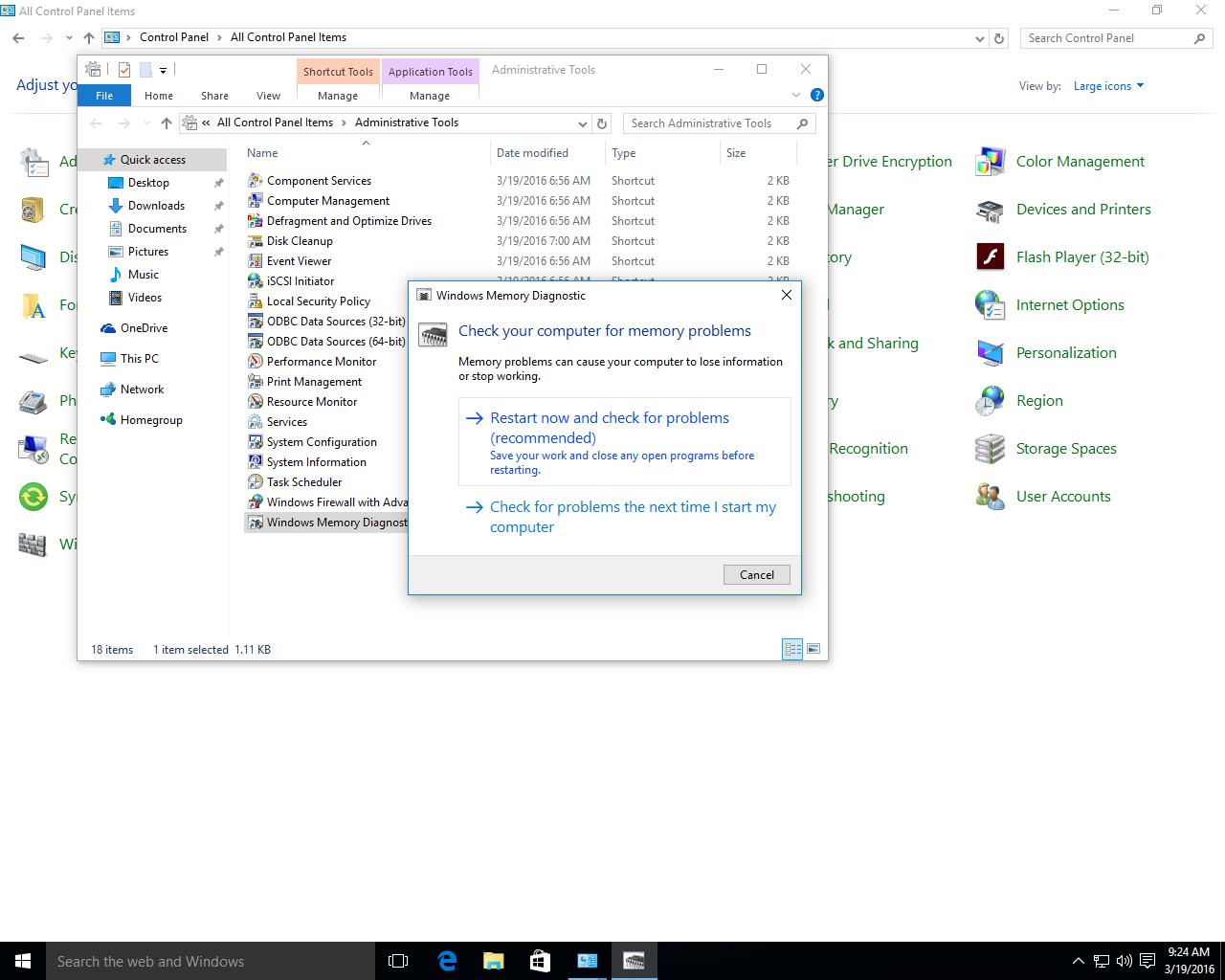This screenshot has height=980, width=1225.
Task: Choose Check for problems next time I start
Action: point(625,517)
